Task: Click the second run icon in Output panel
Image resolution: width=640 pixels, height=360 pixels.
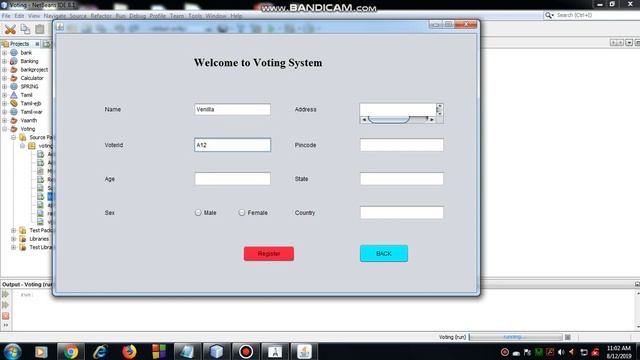Action: (x=6, y=305)
